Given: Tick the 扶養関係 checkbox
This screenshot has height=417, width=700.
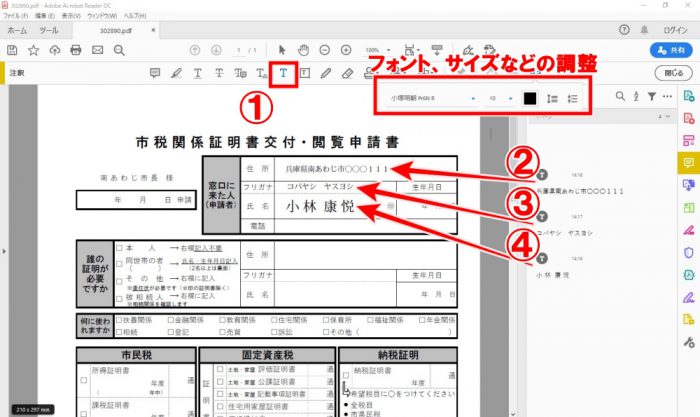Looking at the screenshot, I should 119,320.
